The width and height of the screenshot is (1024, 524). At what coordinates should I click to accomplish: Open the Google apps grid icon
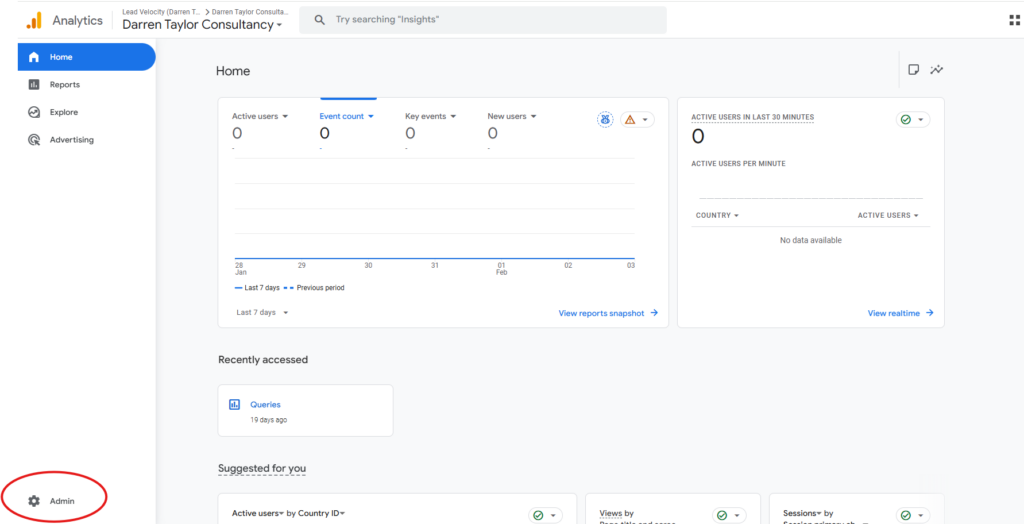pos(1015,20)
